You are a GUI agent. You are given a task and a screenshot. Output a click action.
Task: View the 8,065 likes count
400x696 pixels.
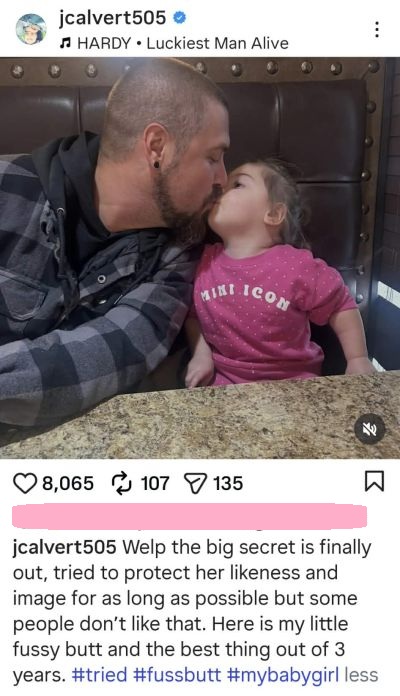click(68, 483)
